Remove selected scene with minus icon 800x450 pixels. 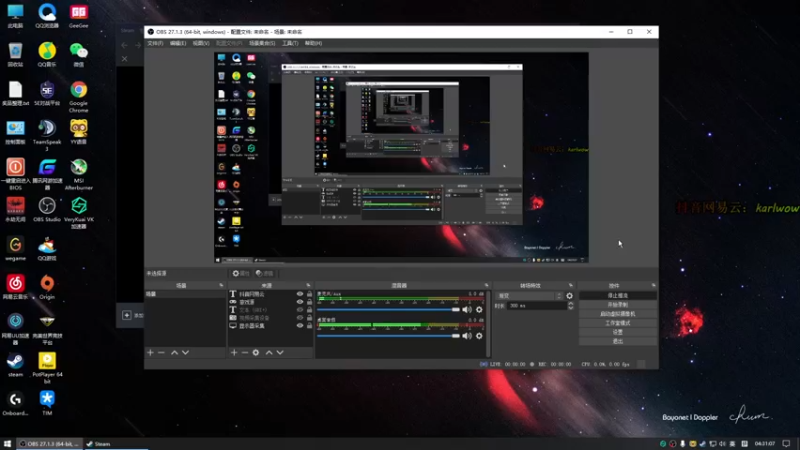coord(161,353)
